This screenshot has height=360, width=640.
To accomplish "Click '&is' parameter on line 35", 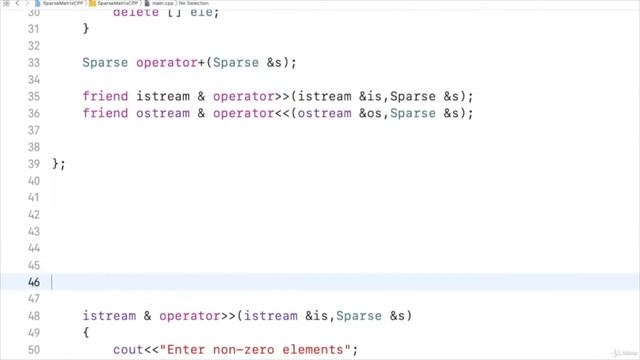I will tap(370, 97).
